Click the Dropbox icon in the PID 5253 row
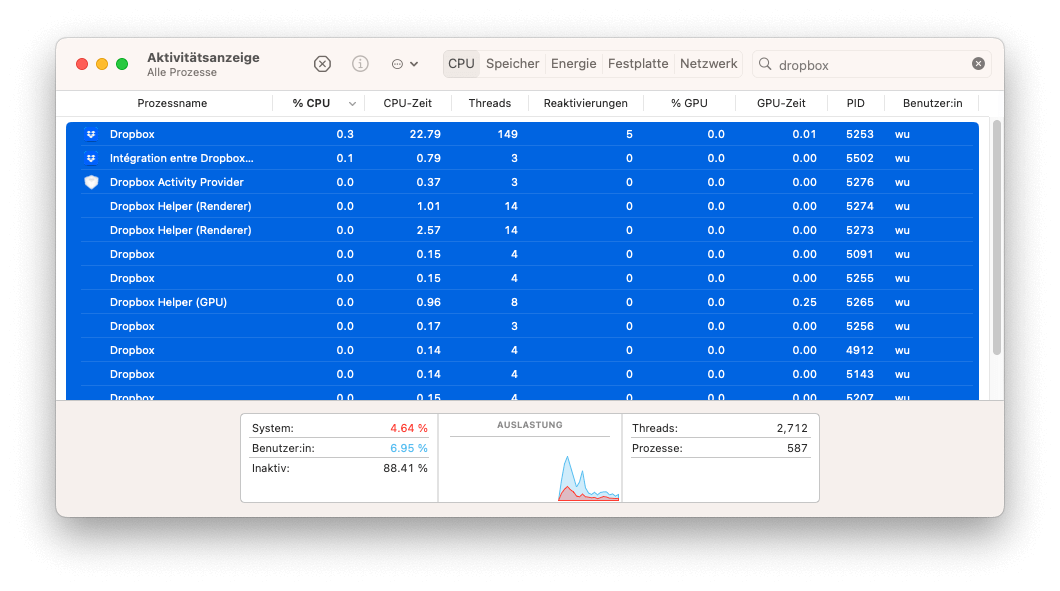This screenshot has height=591, width=1060. coord(91,134)
